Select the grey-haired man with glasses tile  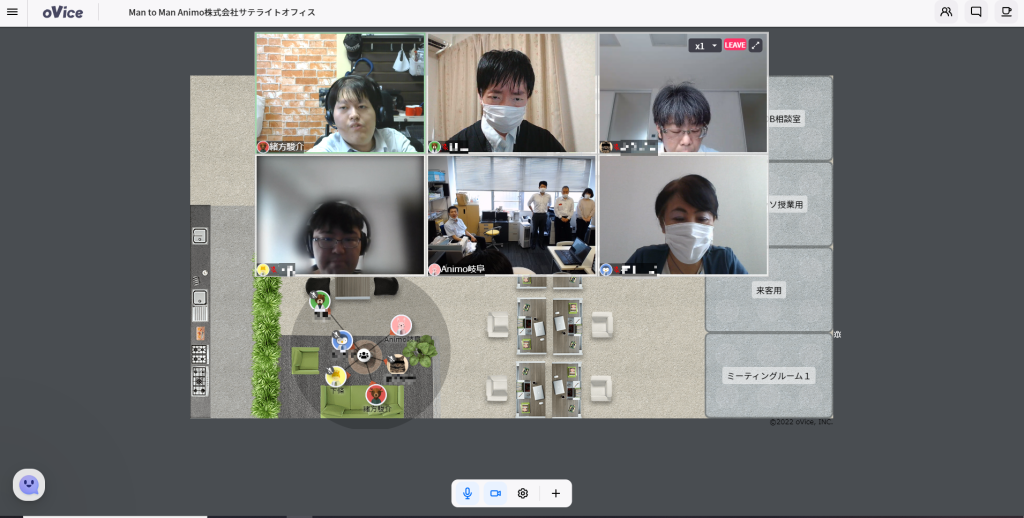pos(683,93)
